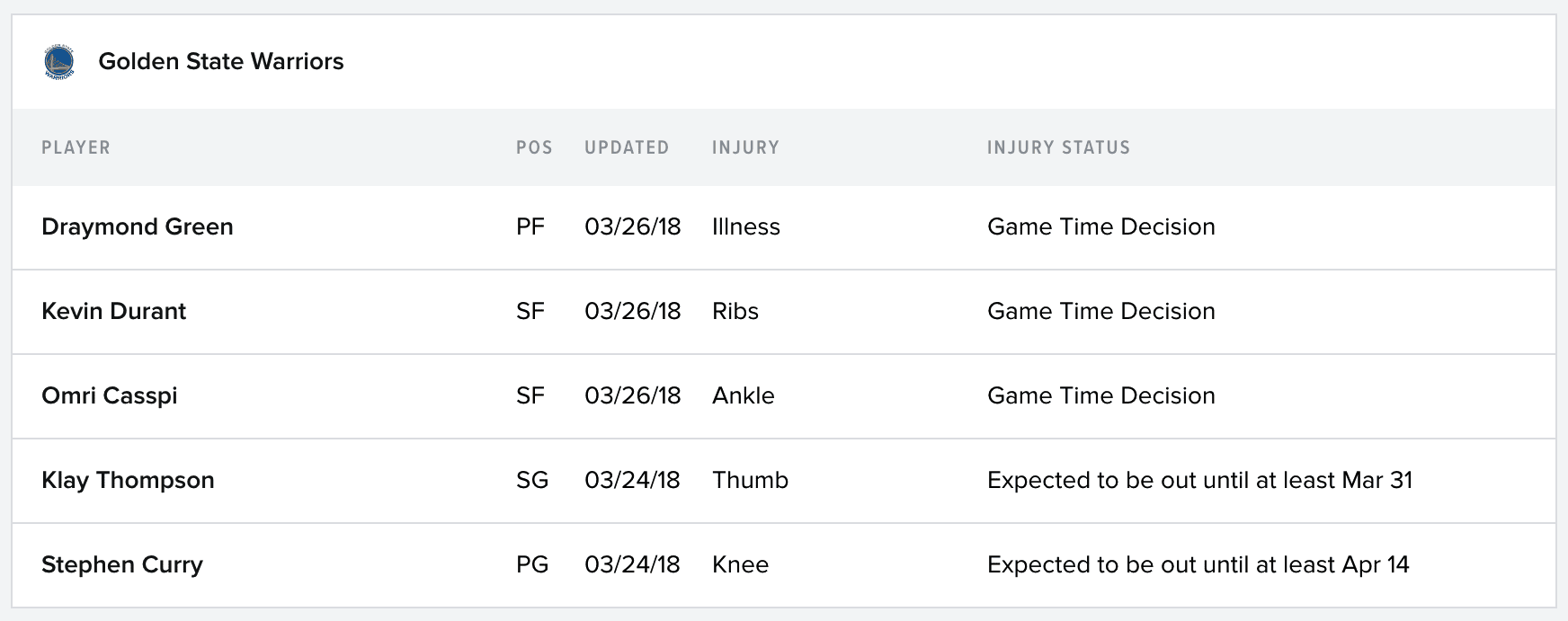Open Kevin Durant player link
This screenshot has width=1568, height=621.
point(113,311)
